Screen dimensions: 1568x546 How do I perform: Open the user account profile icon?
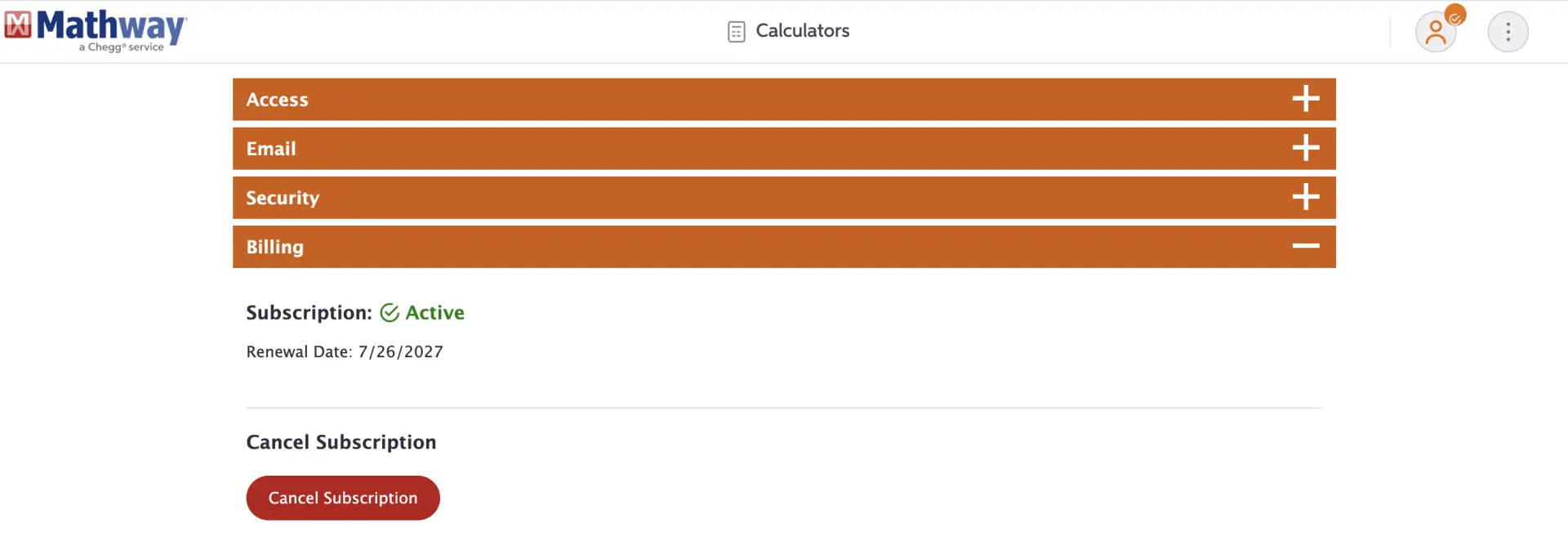(x=1435, y=33)
